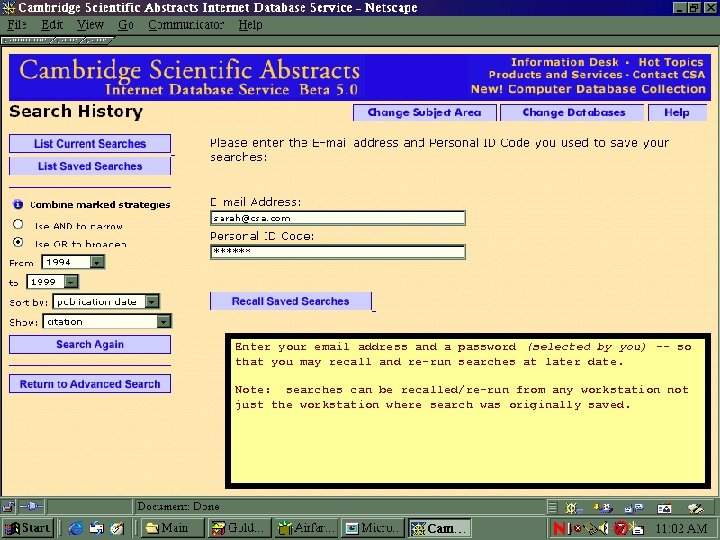The height and width of the screenshot is (540, 720).
Task: Open the Help menu in menu bar
Action: pos(250,25)
